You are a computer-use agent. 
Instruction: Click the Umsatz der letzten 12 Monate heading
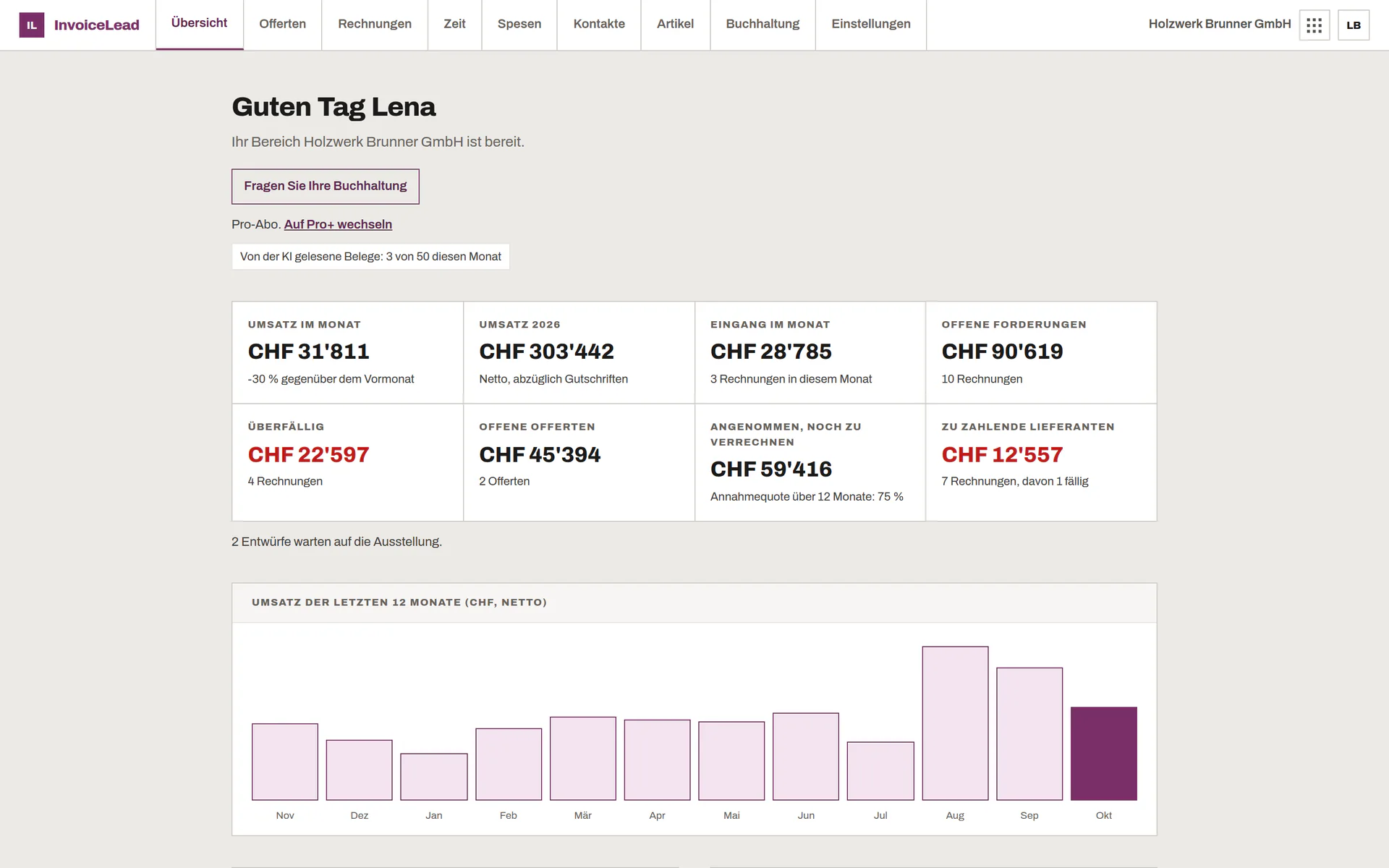click(x=399, y=603)
